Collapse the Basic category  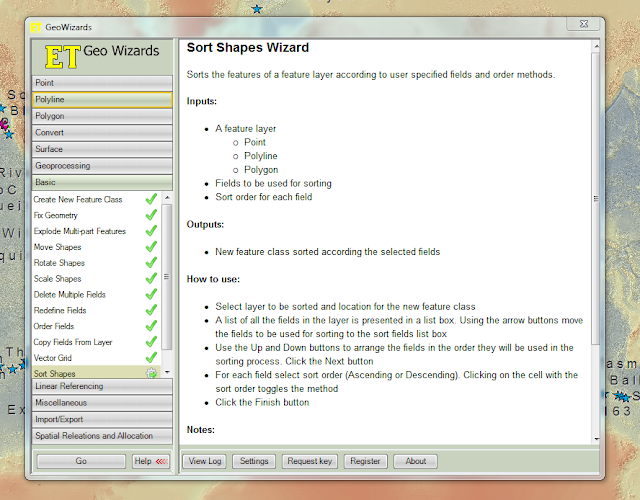click(102, 182)
